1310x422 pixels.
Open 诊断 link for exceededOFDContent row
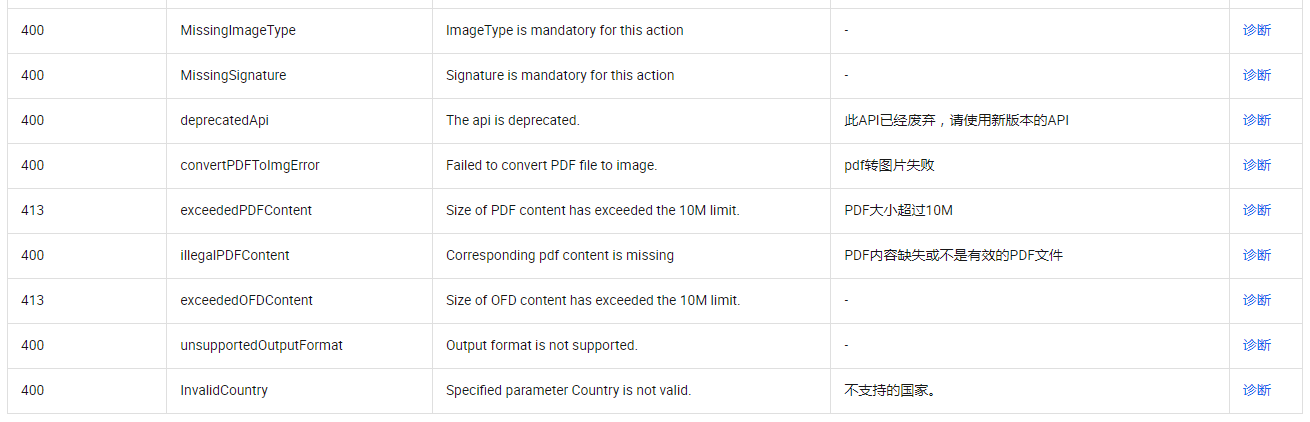coord(1256,300)
